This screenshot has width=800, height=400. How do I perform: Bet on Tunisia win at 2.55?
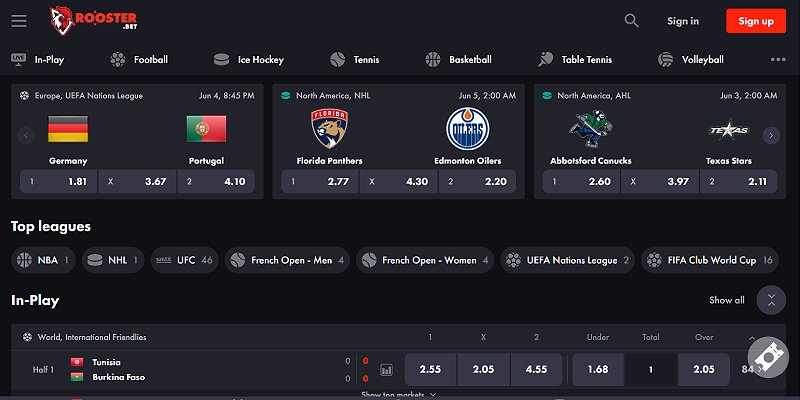tap(430, 370)
